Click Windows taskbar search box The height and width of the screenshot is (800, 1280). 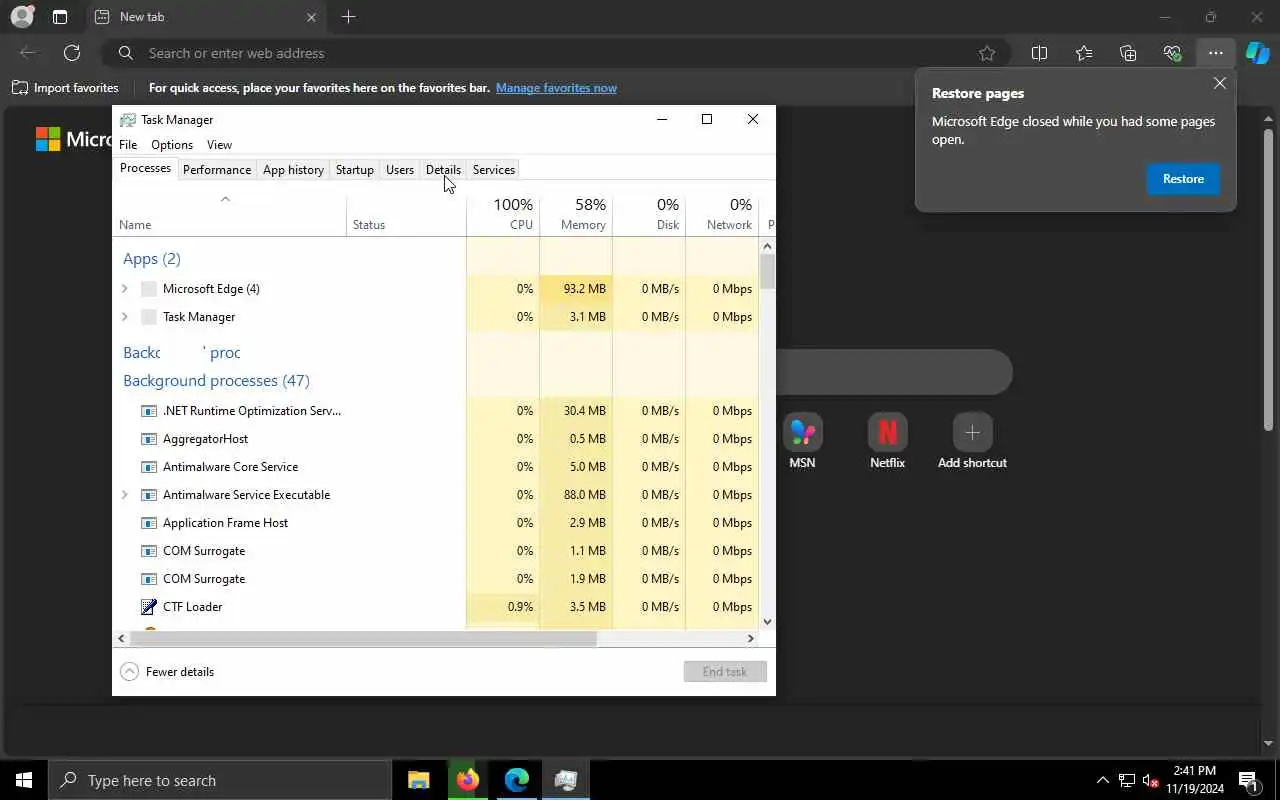[x=220, y=780]
